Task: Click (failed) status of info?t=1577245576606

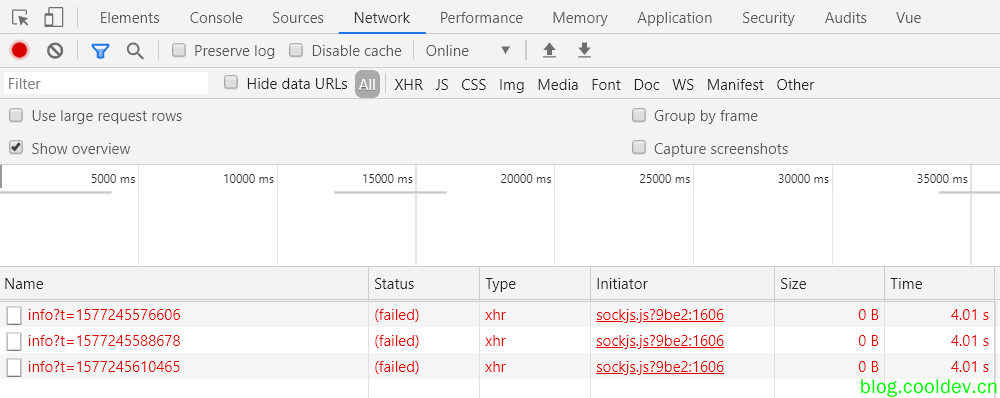Action: pos(397,315)
